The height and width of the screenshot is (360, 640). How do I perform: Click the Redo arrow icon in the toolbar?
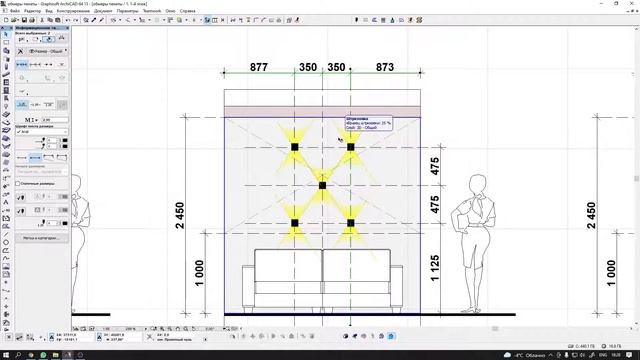76,20
